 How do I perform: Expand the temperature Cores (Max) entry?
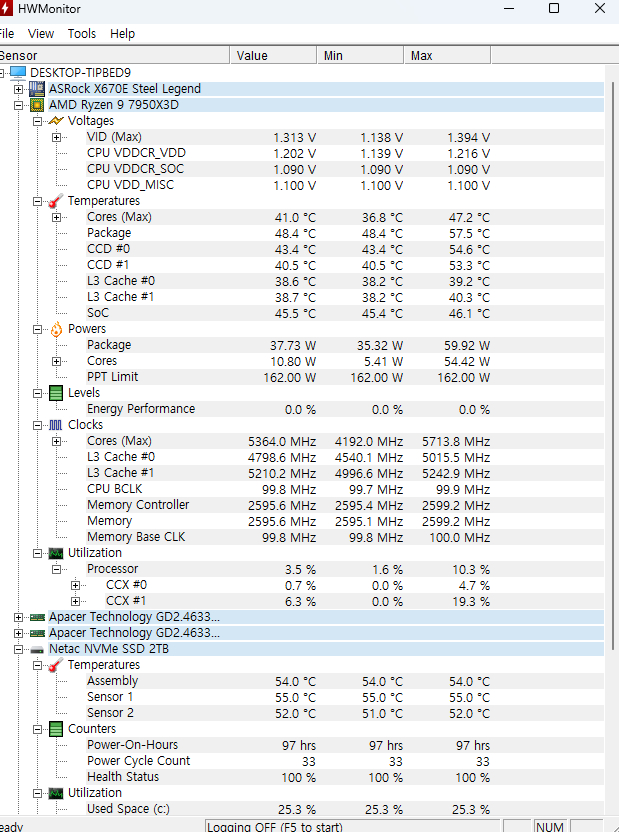(x=56, y=217)
